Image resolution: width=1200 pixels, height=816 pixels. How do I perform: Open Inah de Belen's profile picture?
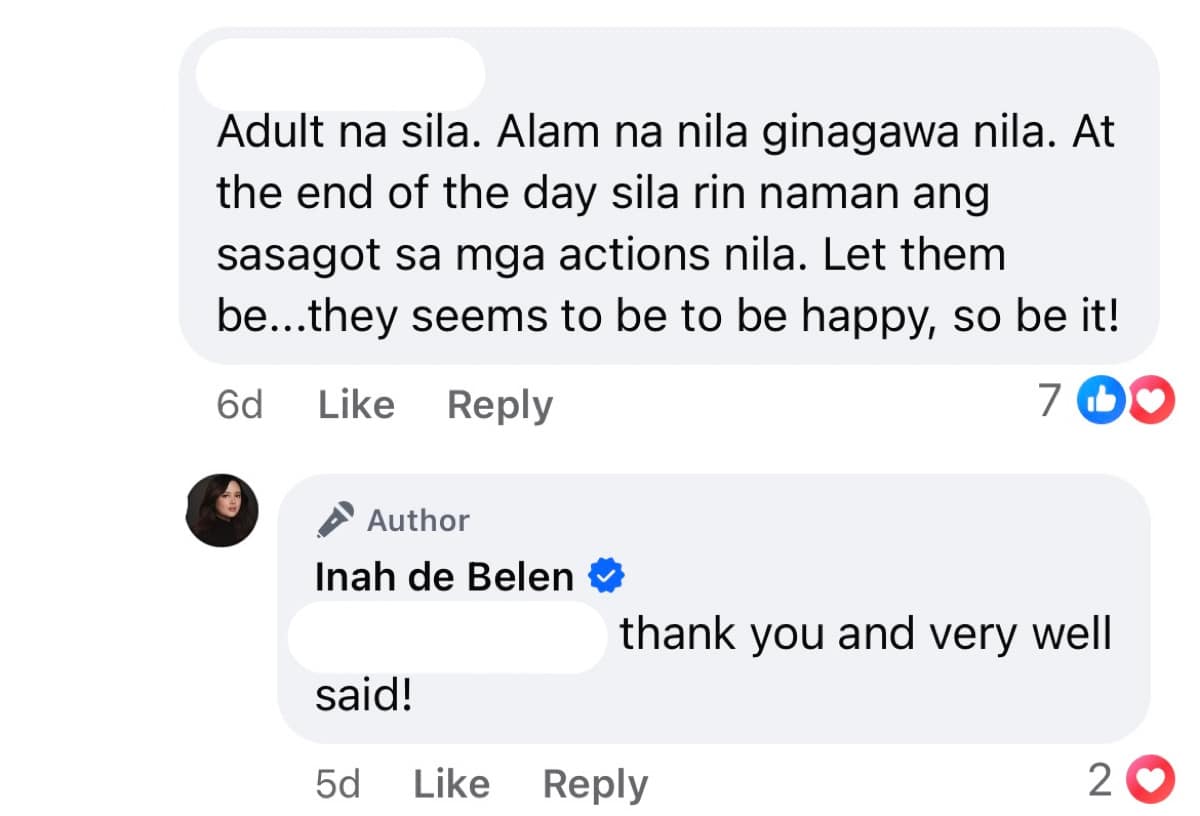point(222,509)
